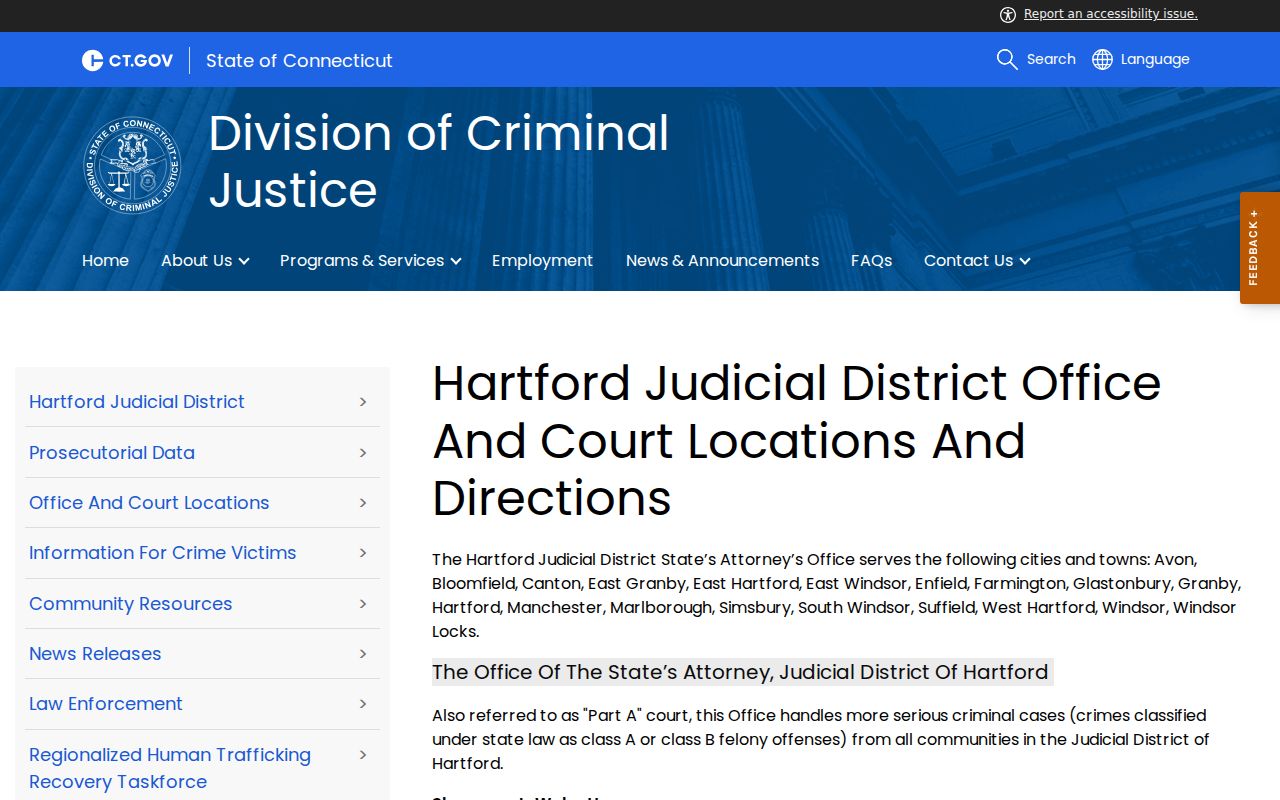Expand the Hartford Judicial District chevron

pyautogui.click(x=363, y=402)
